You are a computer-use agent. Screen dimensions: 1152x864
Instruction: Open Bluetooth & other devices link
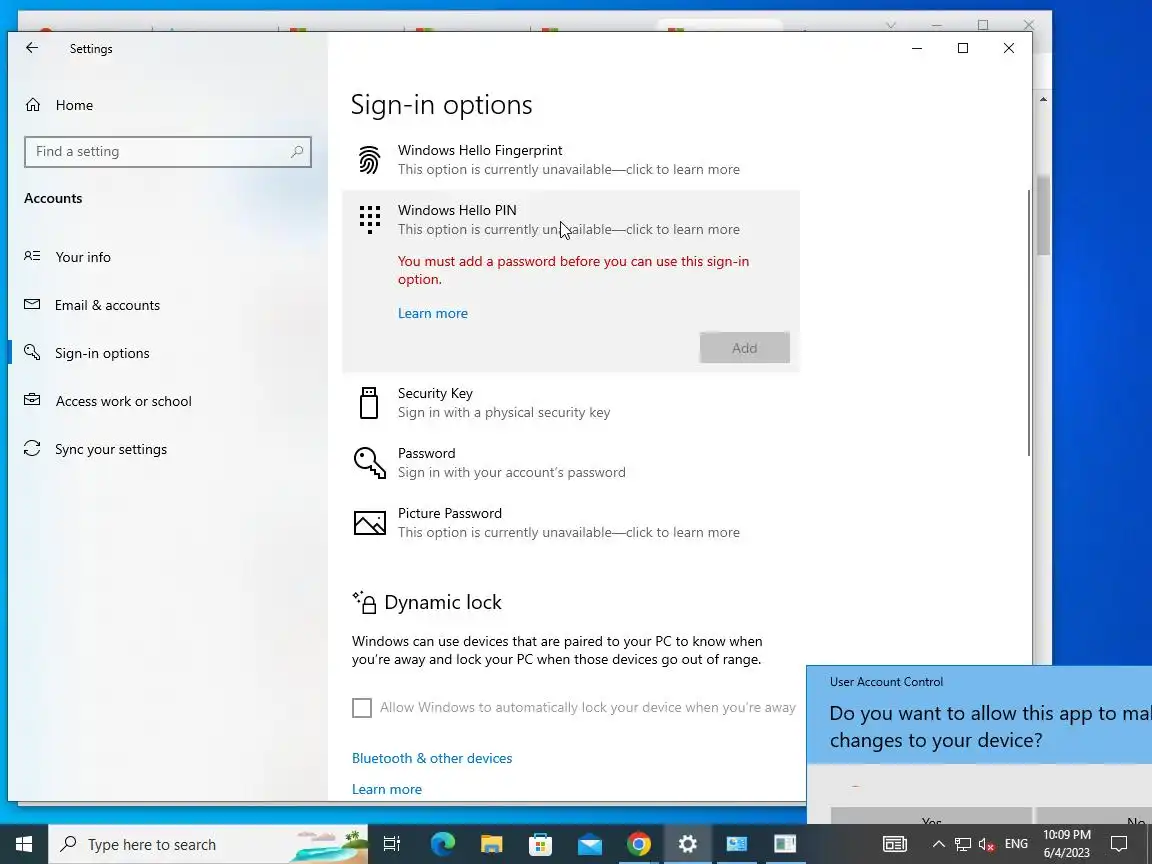432,758
